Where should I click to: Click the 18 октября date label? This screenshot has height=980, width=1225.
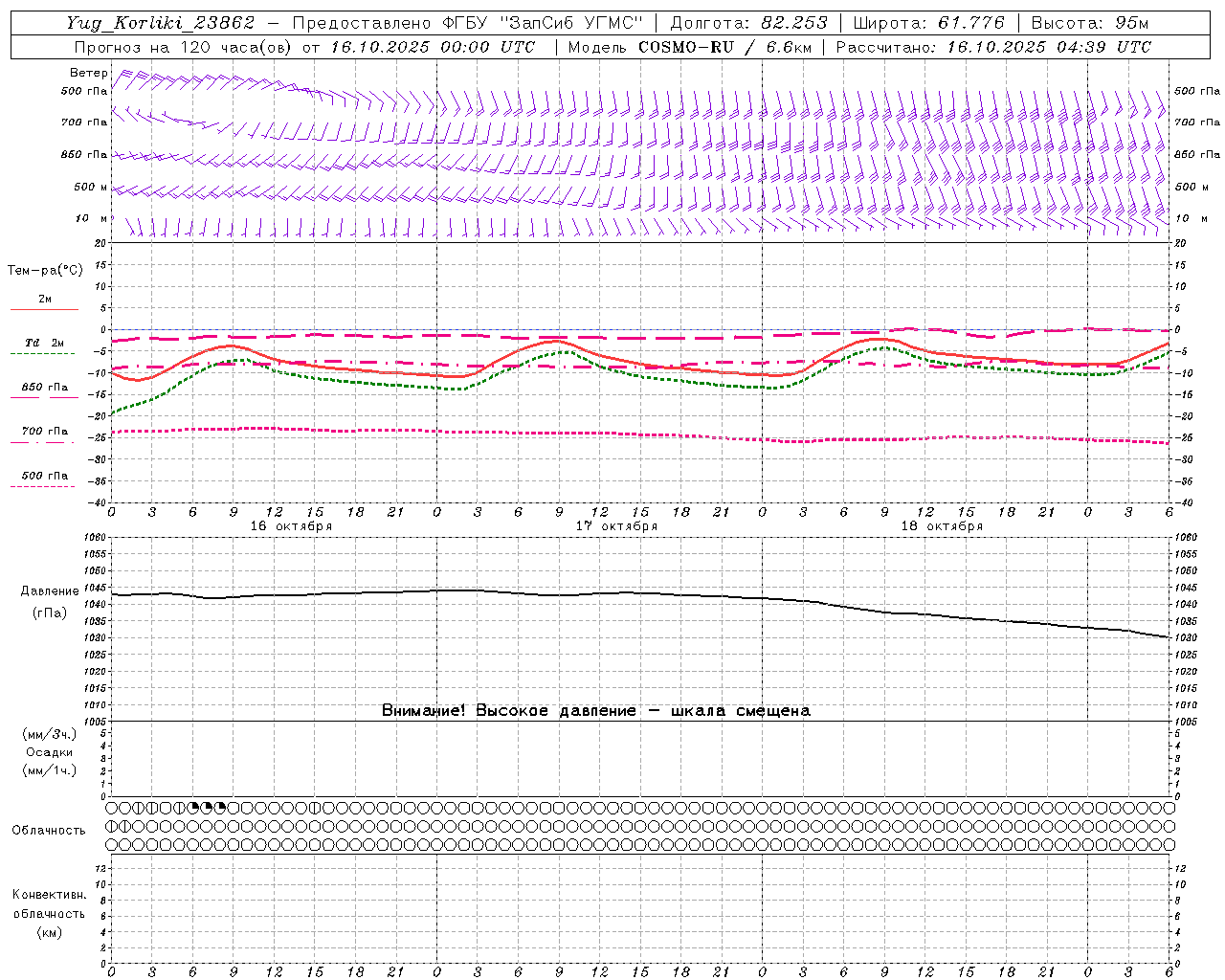942,526
